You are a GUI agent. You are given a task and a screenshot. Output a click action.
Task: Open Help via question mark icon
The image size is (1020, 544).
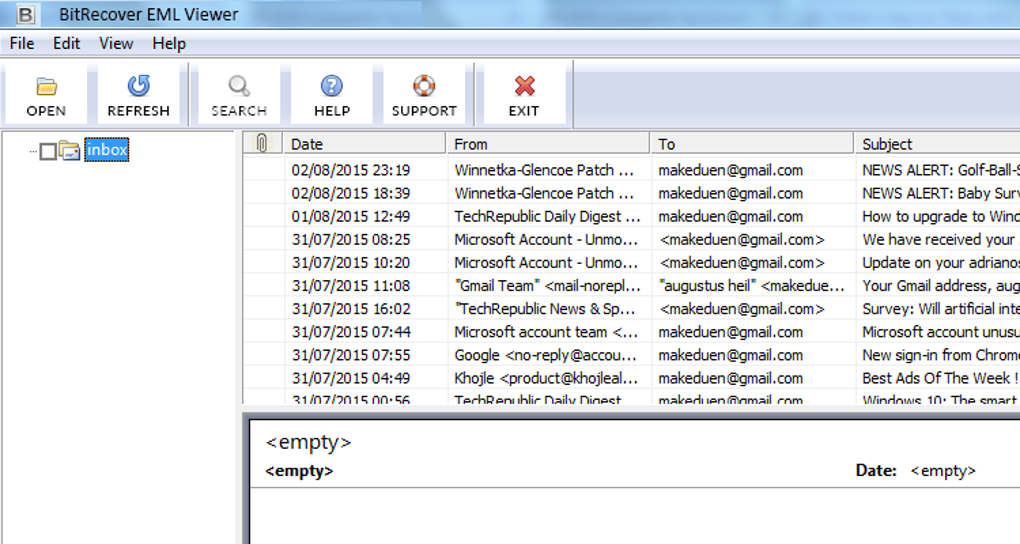[x=331, y=86]
